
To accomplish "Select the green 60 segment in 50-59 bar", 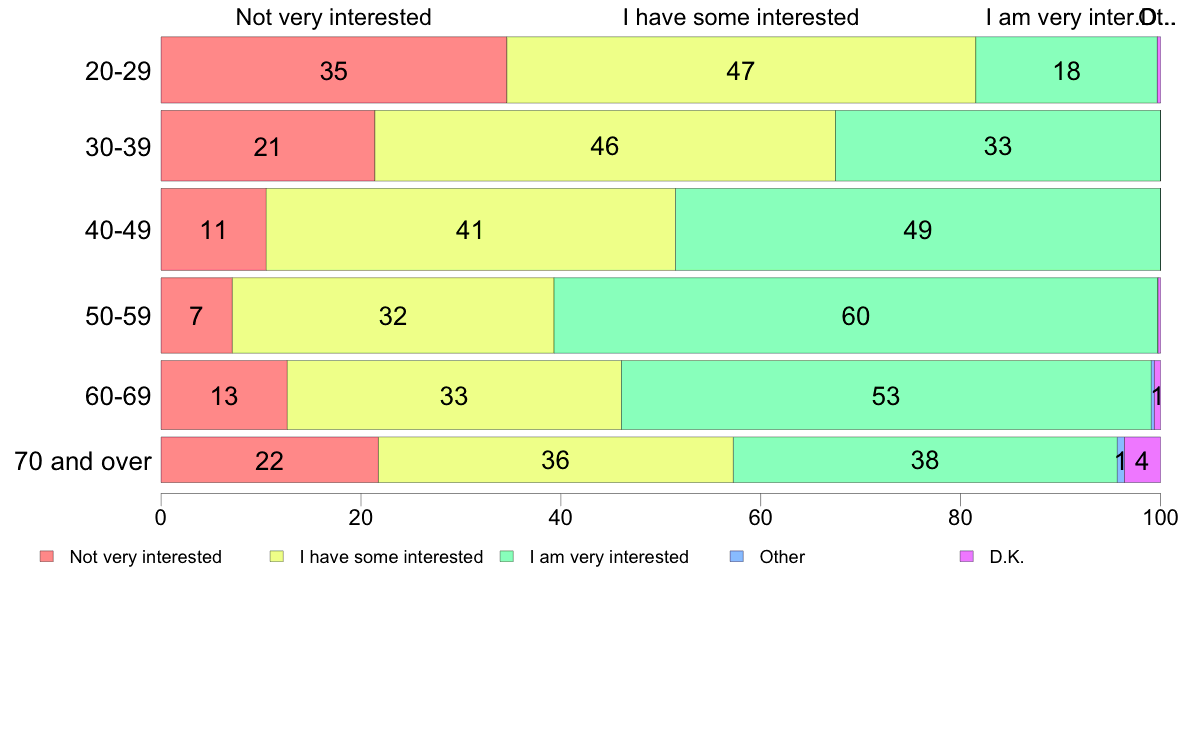I will (856, 315).
